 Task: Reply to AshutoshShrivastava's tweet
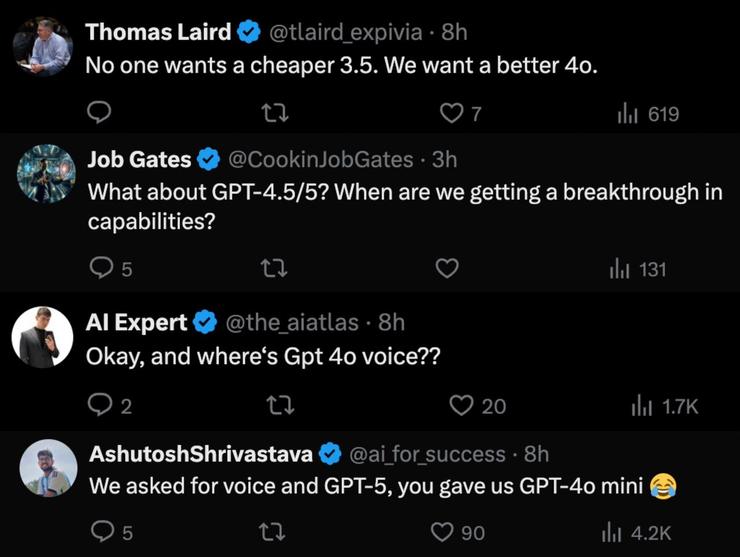pos(102,532)
